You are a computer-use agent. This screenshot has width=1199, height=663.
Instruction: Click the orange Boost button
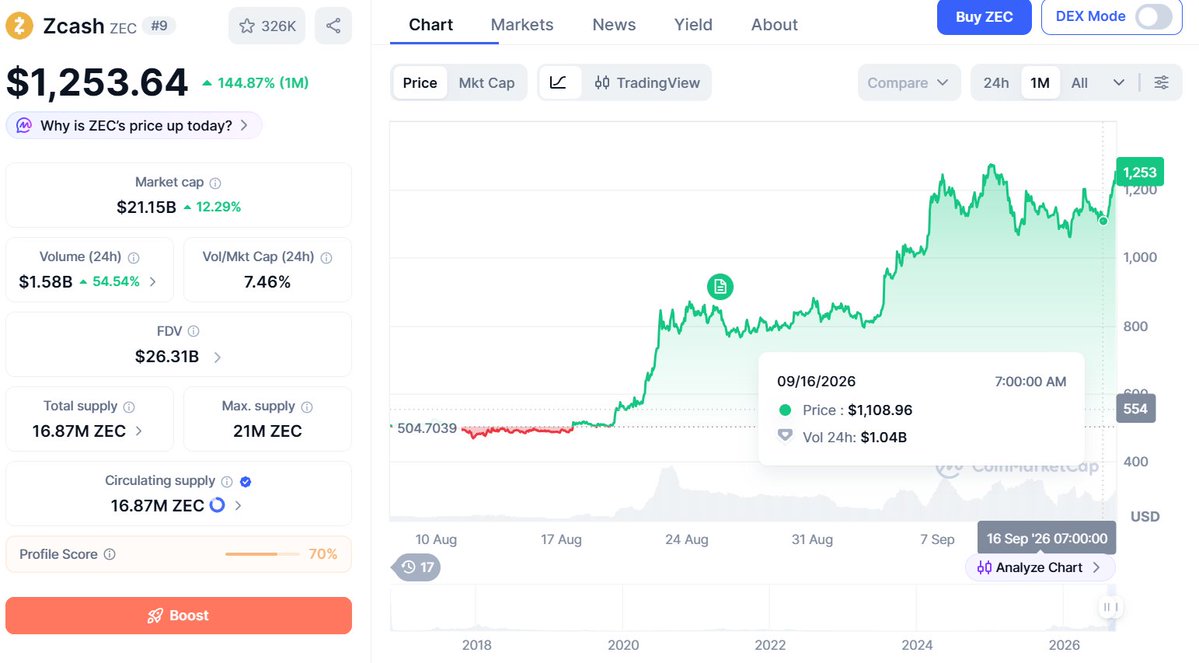(179, 616)
